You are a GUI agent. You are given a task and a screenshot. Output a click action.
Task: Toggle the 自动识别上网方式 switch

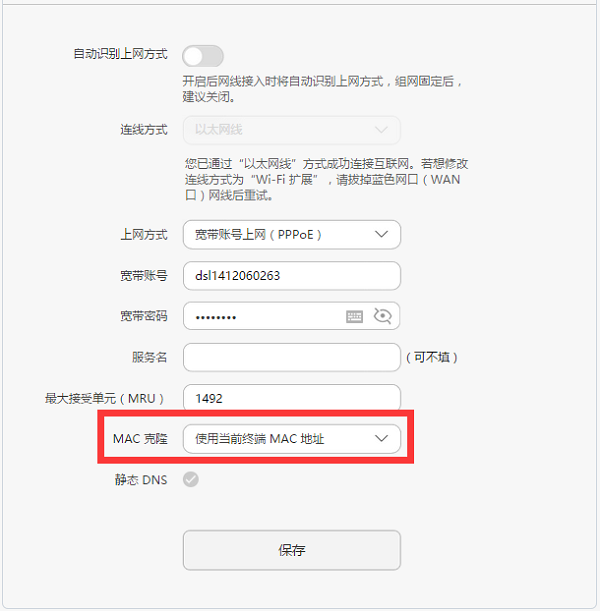click(203, 55)
